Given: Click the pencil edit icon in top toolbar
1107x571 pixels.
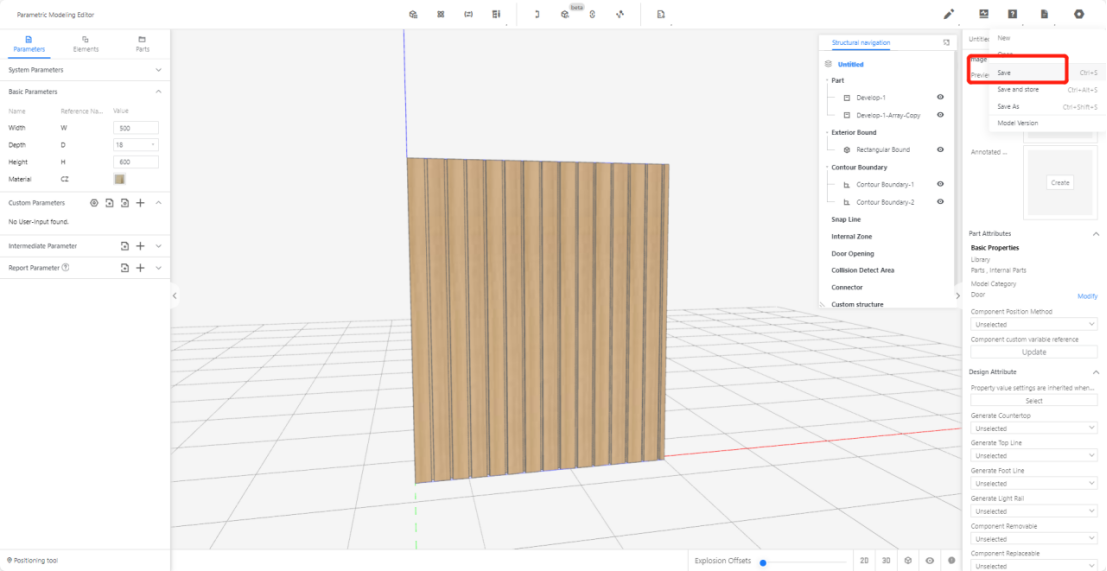Looking at the screenshot, I should tap(949, 14).
